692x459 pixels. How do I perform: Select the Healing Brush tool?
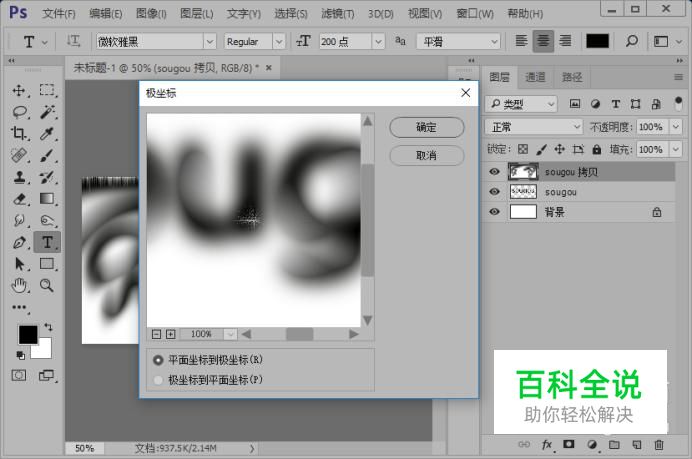tap(19, 155)
